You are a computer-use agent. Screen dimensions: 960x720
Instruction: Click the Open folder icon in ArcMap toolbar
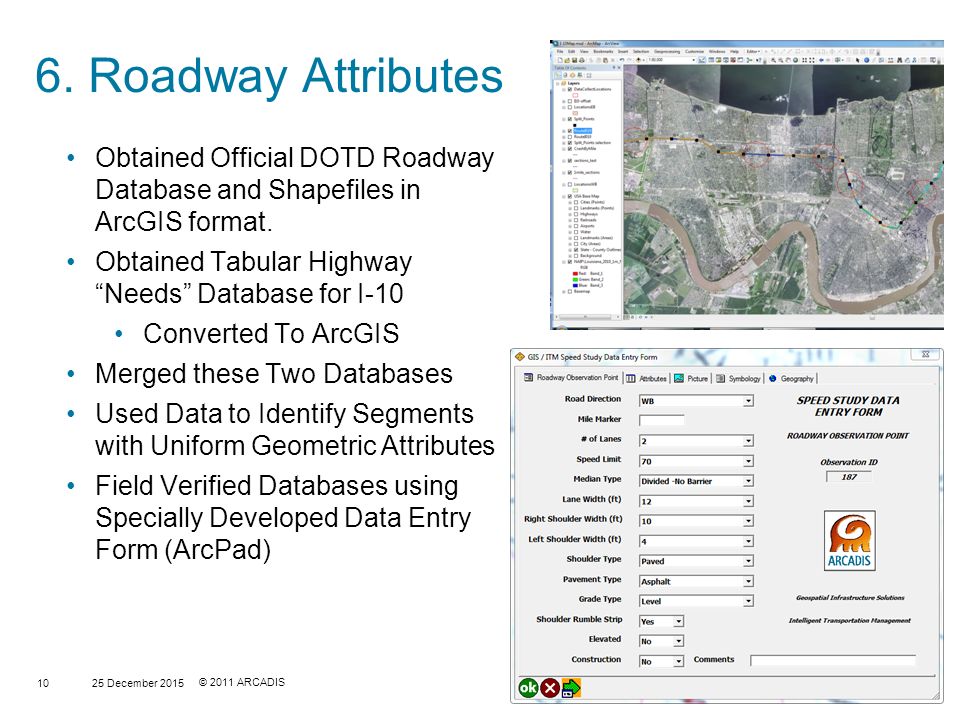(x=567, y=60)
